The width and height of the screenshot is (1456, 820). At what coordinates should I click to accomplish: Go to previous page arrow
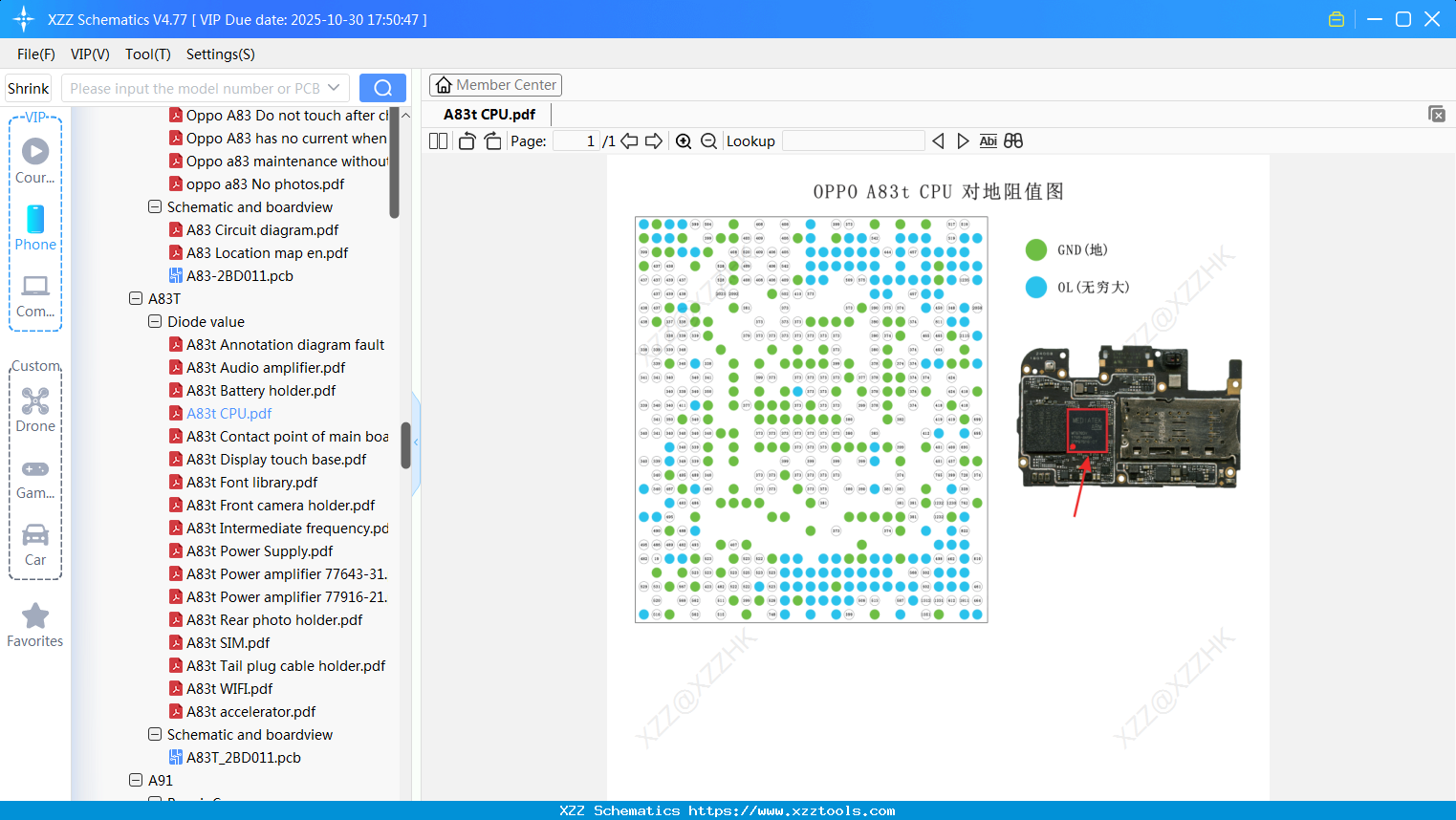coord(629,140)
